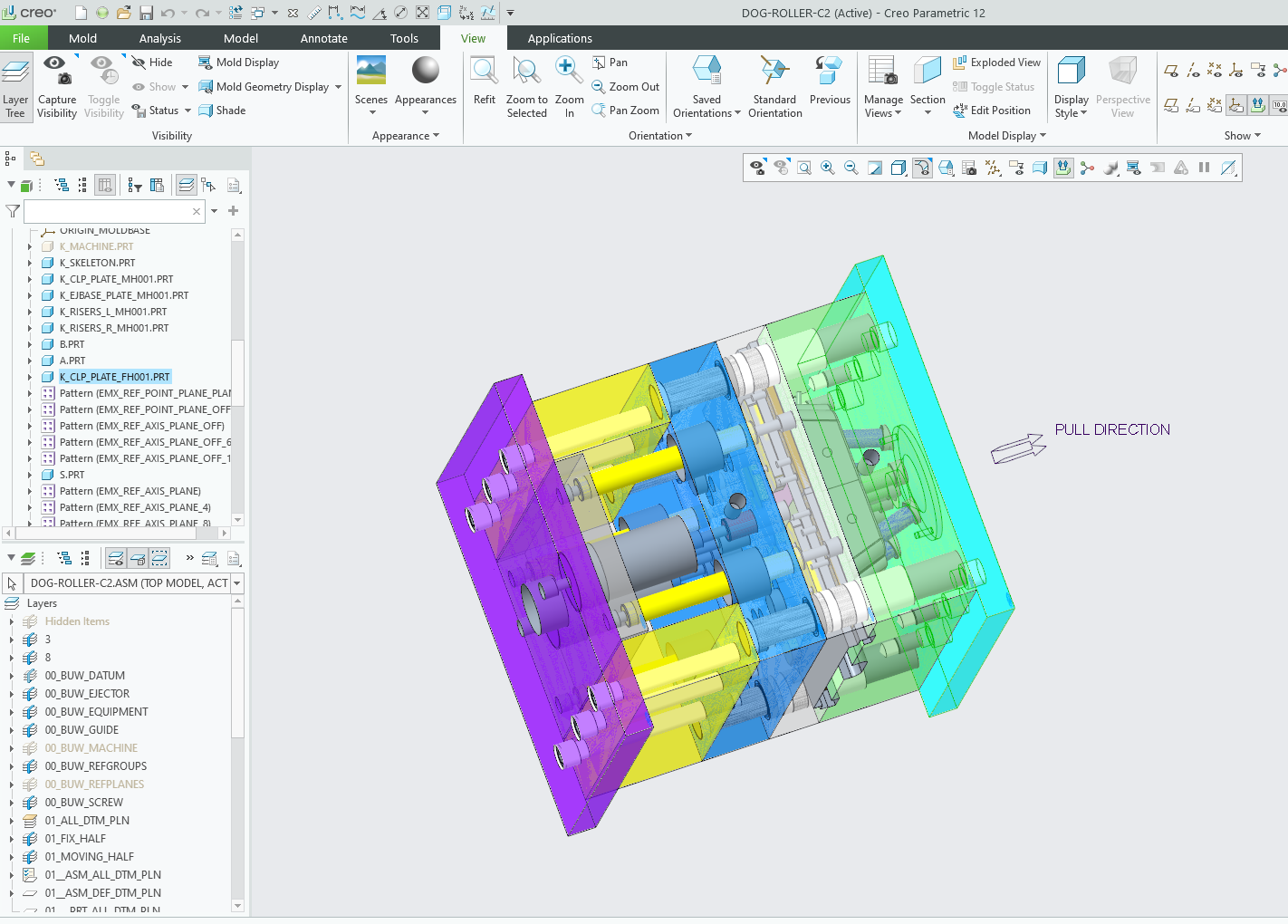Click the Exploded View icon
The width and height of the screenshot is (1288, 924).
(996, 63)
